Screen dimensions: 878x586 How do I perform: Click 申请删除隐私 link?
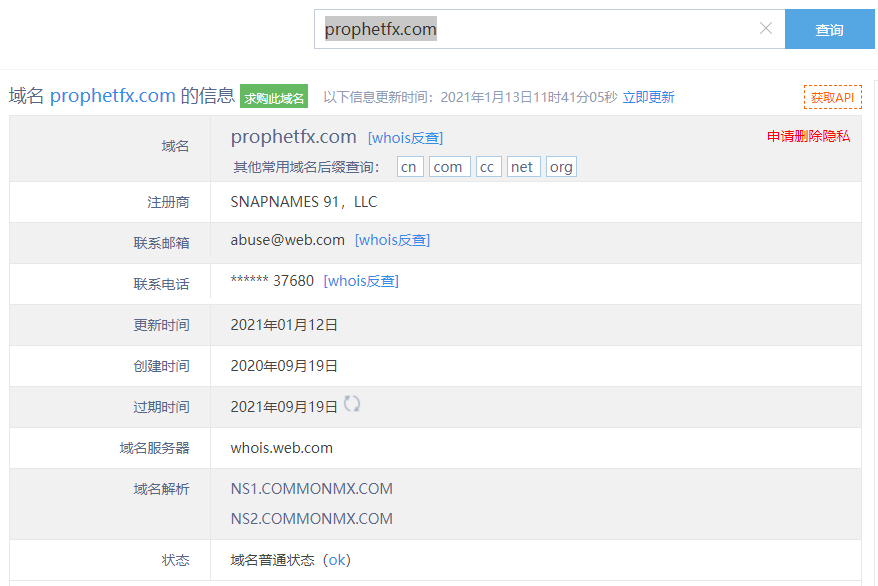pyautogui.click(x=808, y=136)
